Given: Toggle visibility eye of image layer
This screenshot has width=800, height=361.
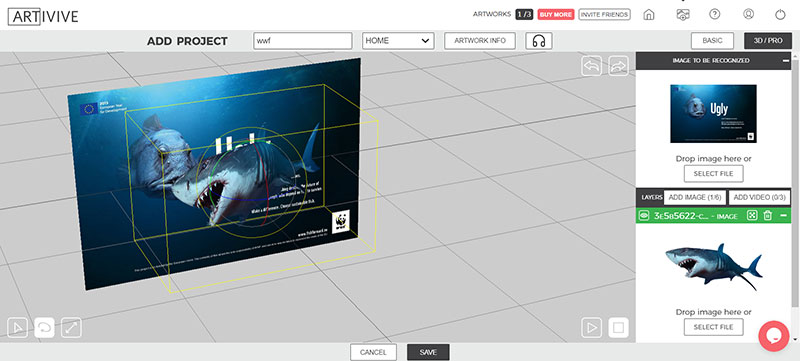Looking at the screenshot, I should (644, 216).
